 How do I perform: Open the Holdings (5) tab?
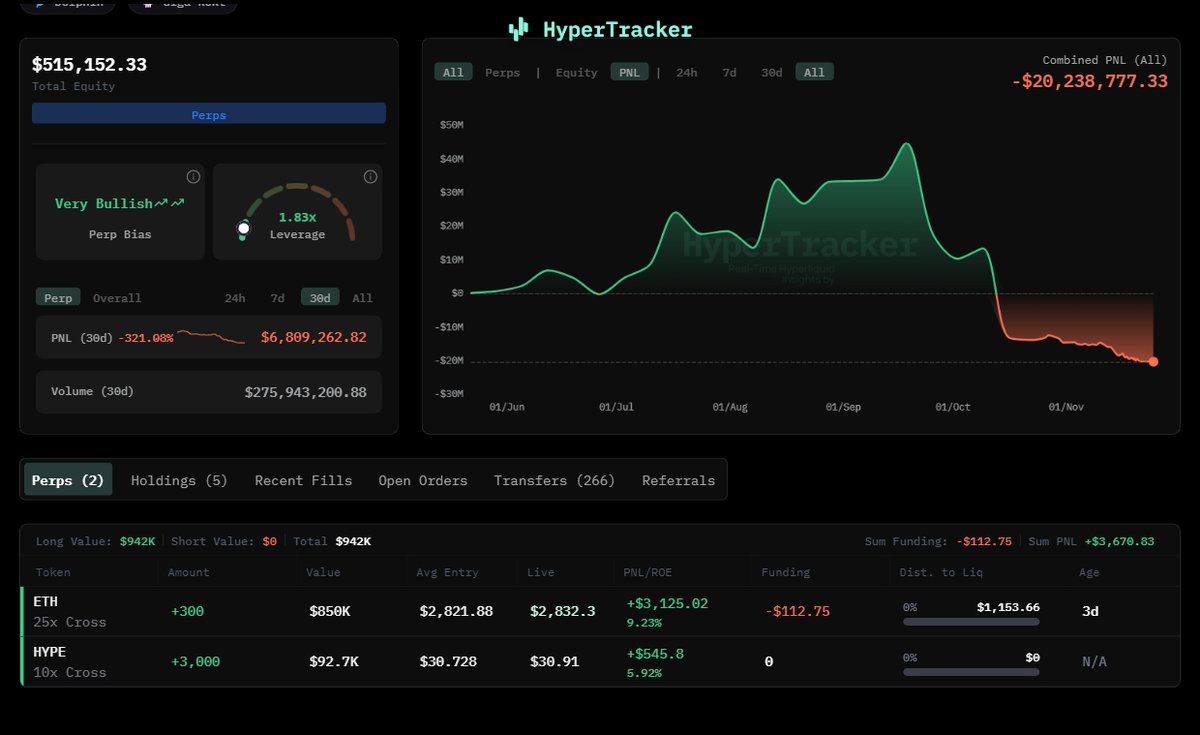[x=179, y=480]
